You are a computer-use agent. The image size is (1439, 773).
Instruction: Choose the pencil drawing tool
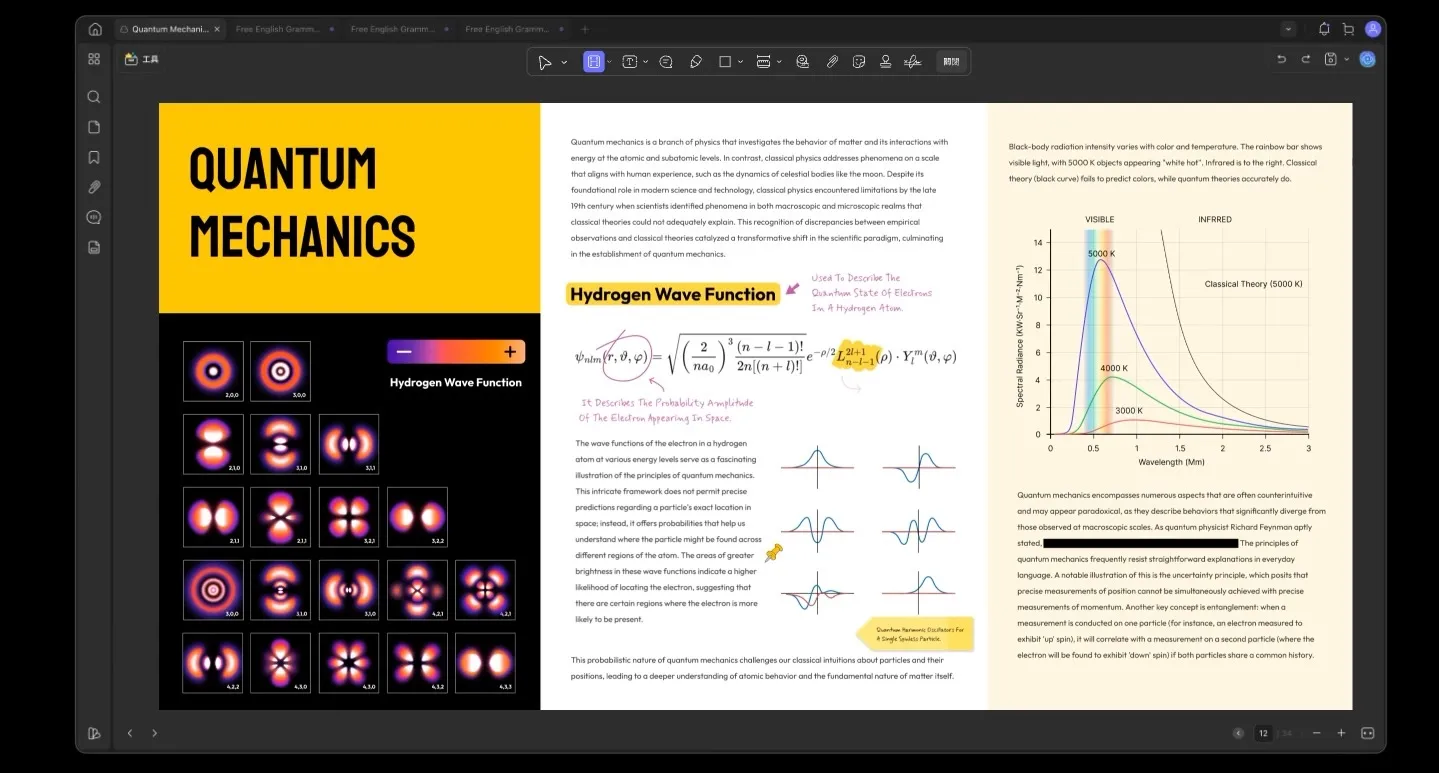click(696, 62)
